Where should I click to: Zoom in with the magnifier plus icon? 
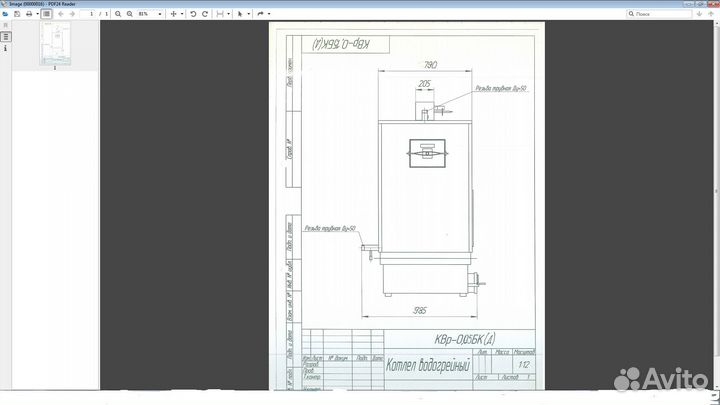(129, 14)
